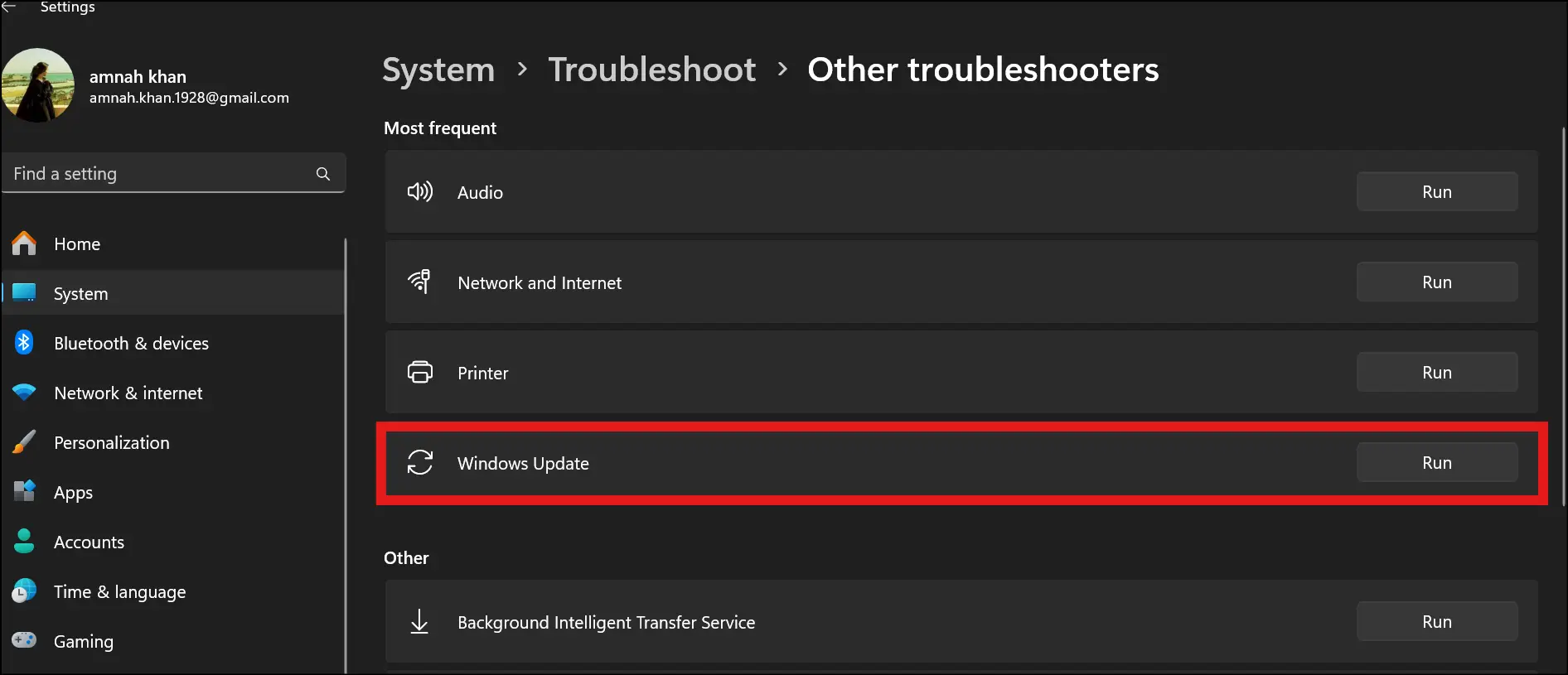
Task: Click the Personalization brush icon
Action: coord(24,442)
